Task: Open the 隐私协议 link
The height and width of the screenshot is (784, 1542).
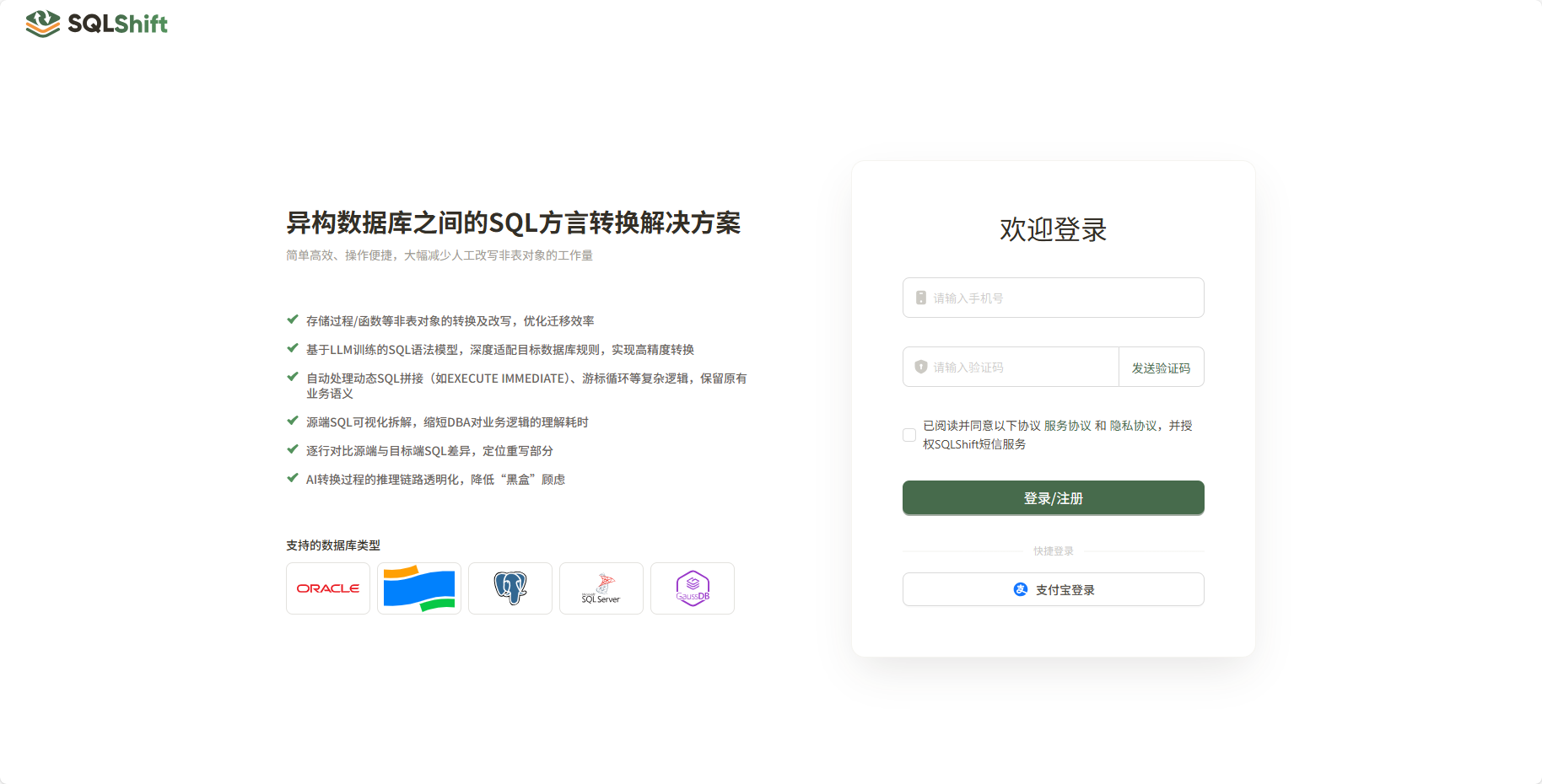Action: click(1133, 426)
